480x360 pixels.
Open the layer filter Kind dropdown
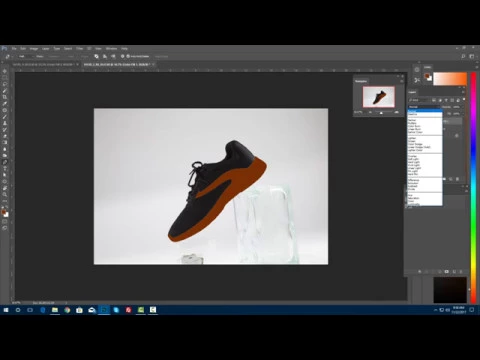[419, 100]
